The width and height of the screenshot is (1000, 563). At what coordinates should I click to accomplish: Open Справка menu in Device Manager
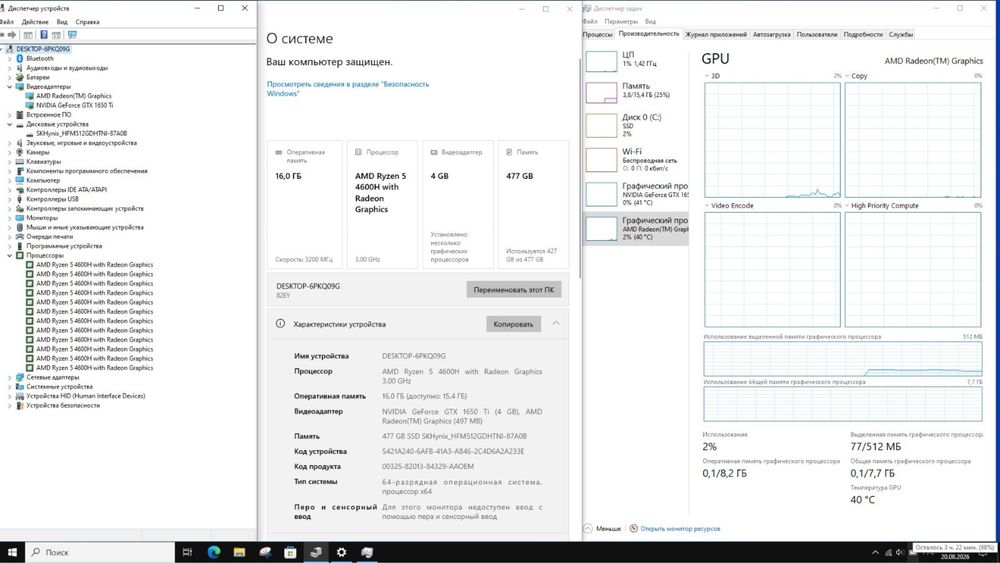87,22
